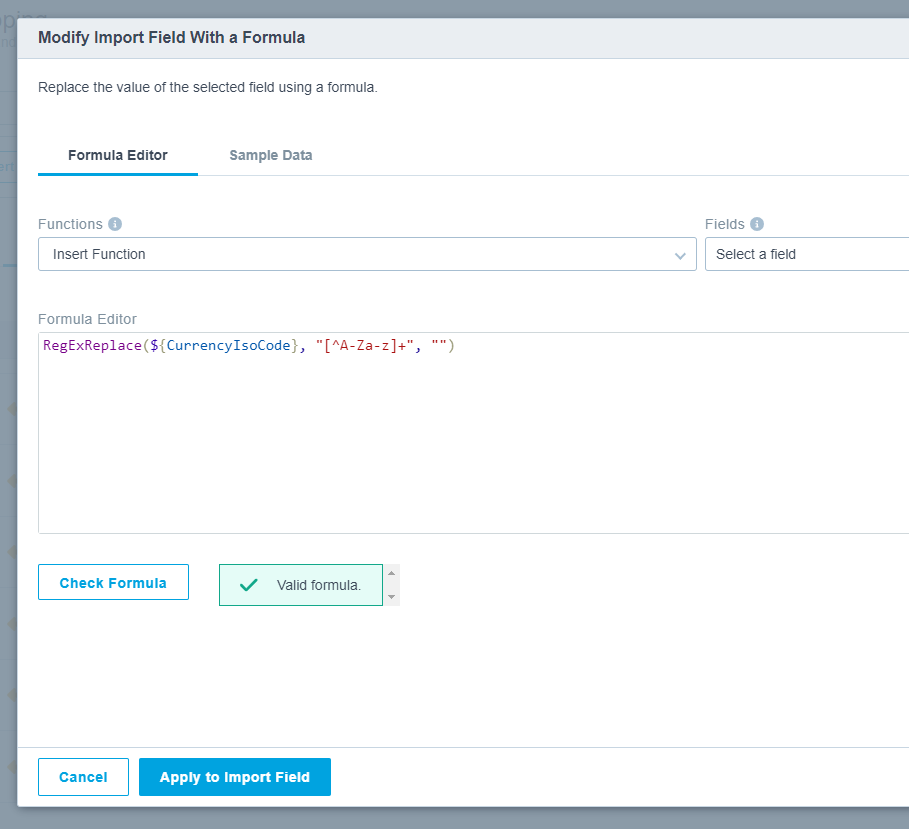Cancel the formula dialog
This screenshot has height=829, width=909.
tap(83, 777)
